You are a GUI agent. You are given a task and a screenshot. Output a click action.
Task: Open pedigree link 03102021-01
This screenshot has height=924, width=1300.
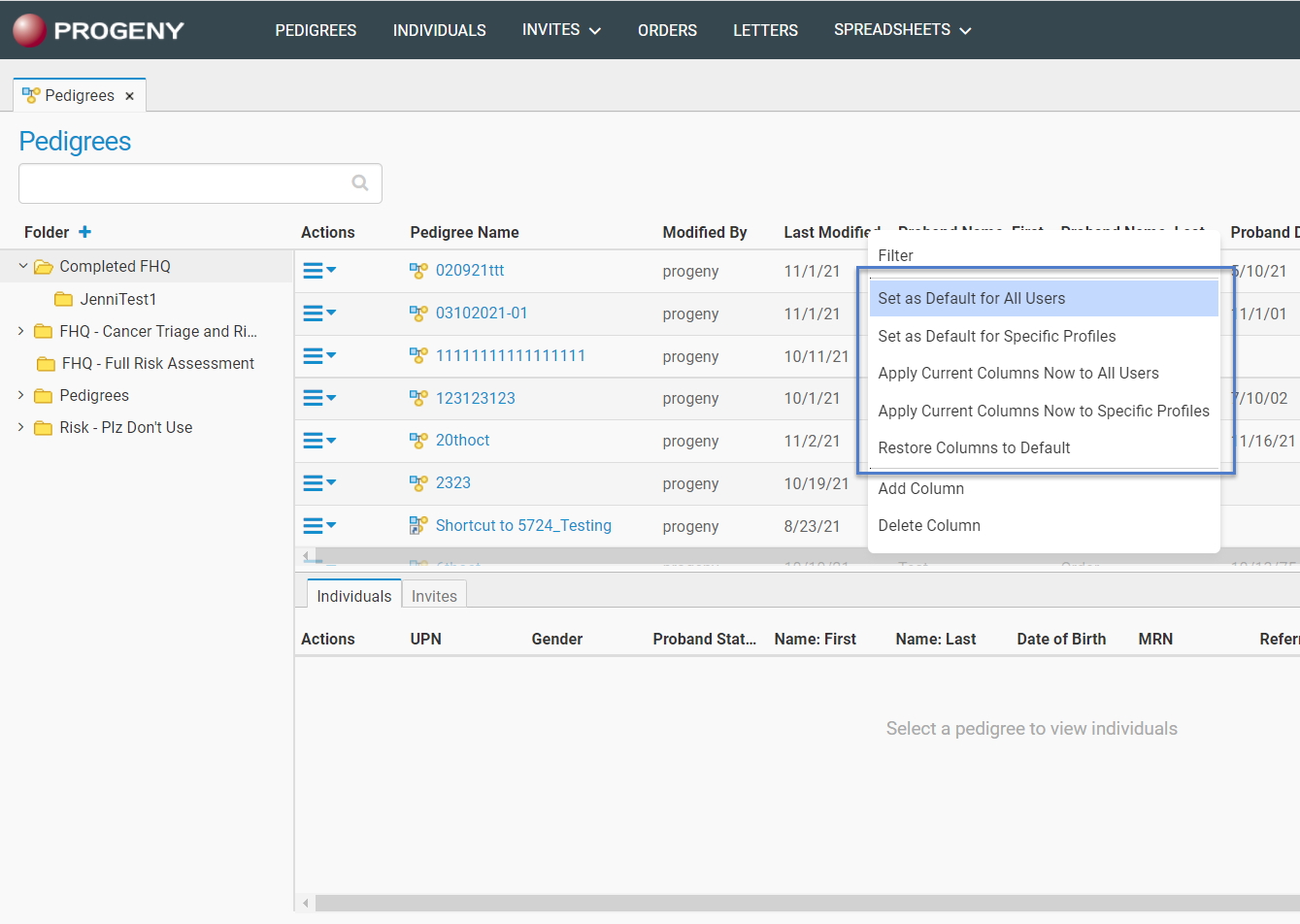tap(482, 313)
